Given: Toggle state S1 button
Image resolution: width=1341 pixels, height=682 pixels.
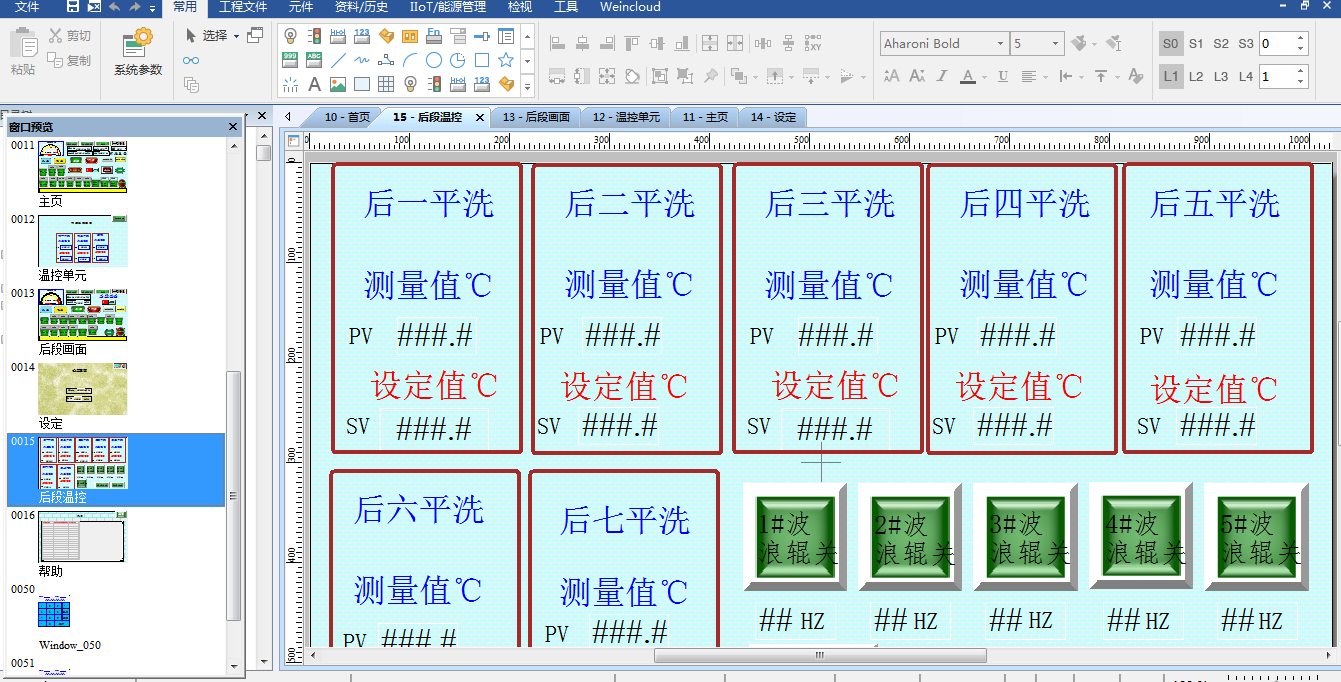Looking at the screenshot, I should 1196,44.
